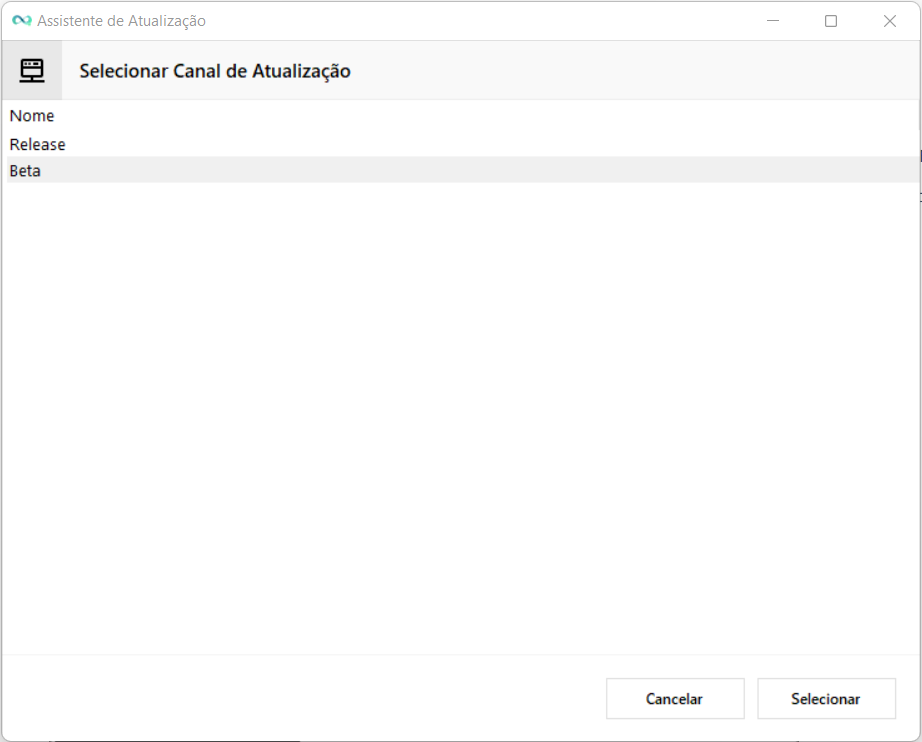Click the empty footer area beside Cancelar
This screenshot has width=922, height=742.
click(300, 698)
